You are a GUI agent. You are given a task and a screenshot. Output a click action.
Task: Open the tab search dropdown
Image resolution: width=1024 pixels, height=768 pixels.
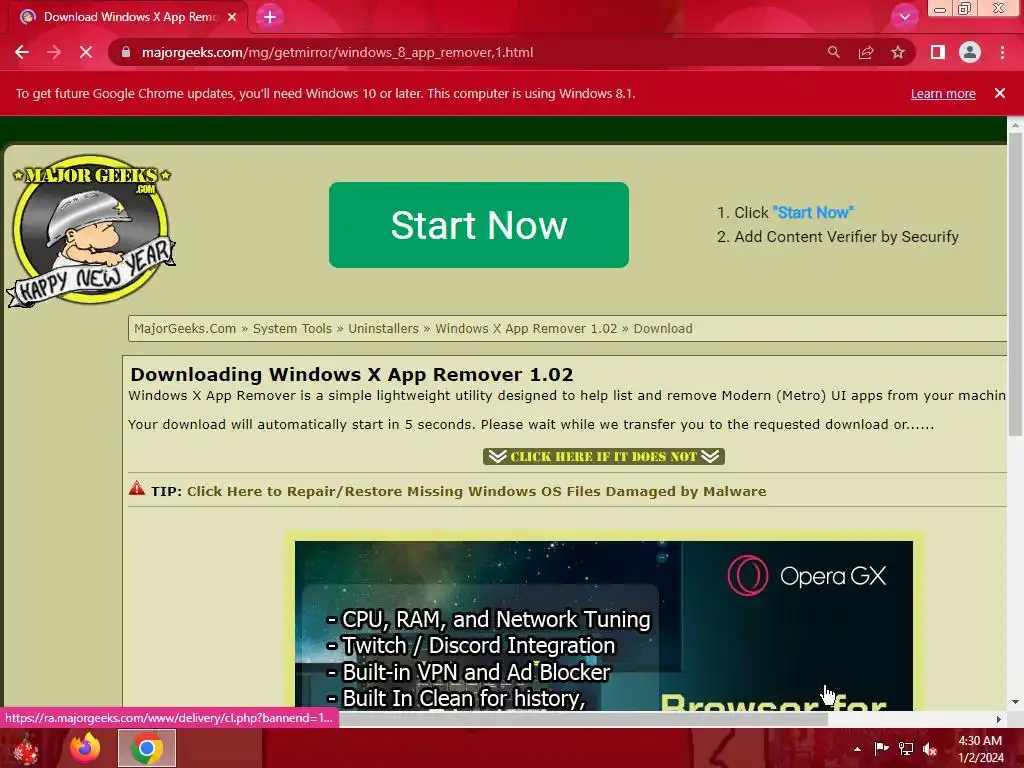click(x=904, y=16)
